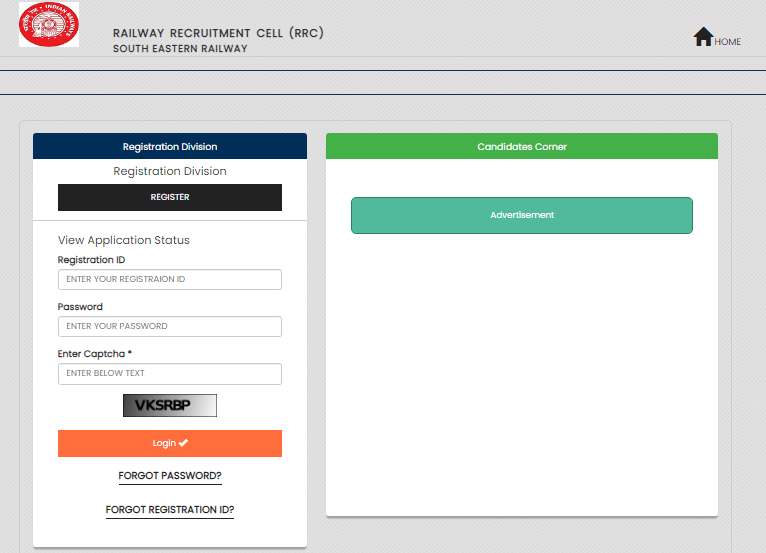Click the South Eastern Railway subtitle

(180, 49)
